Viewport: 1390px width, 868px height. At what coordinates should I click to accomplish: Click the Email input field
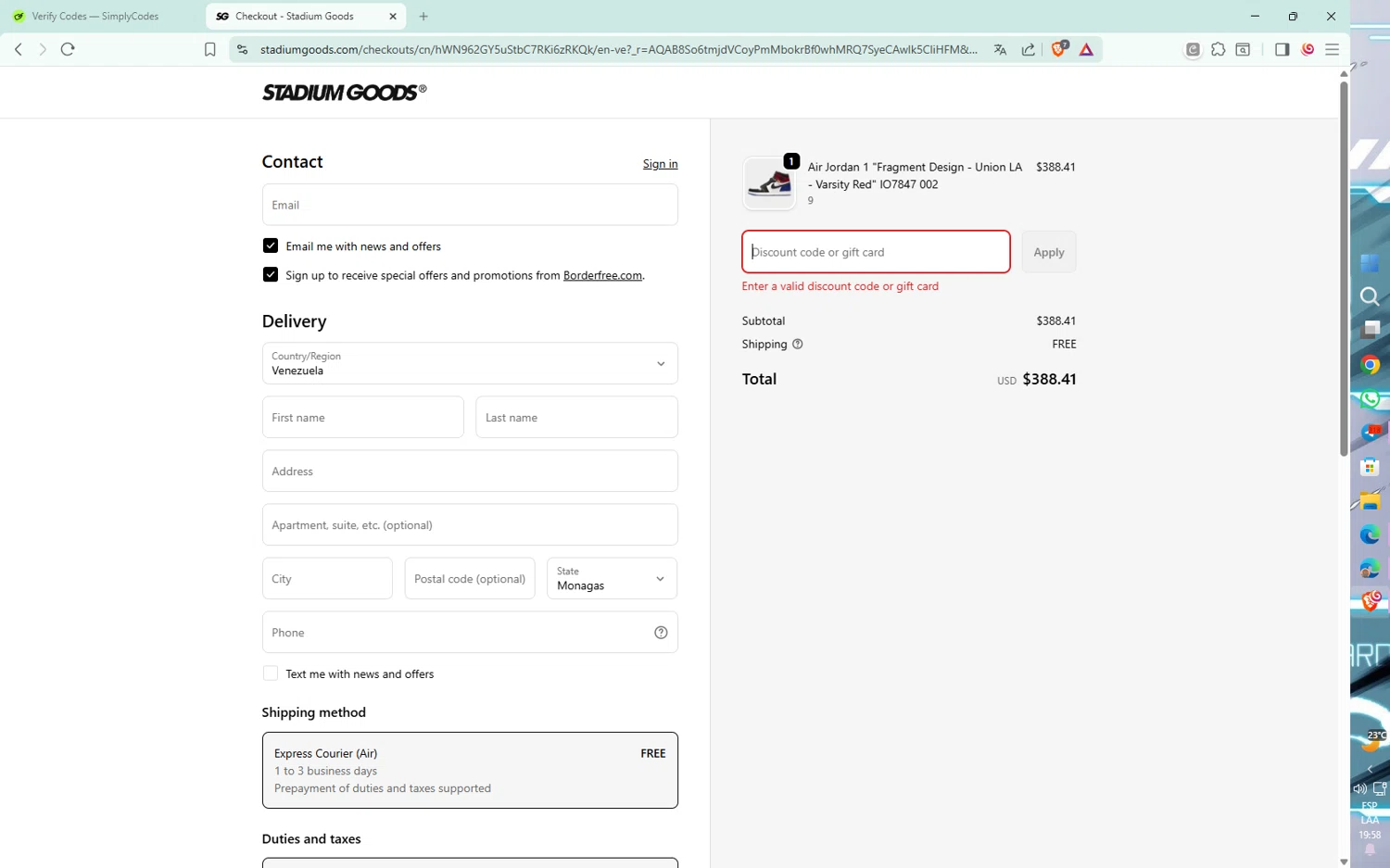[x=470, y=205]
